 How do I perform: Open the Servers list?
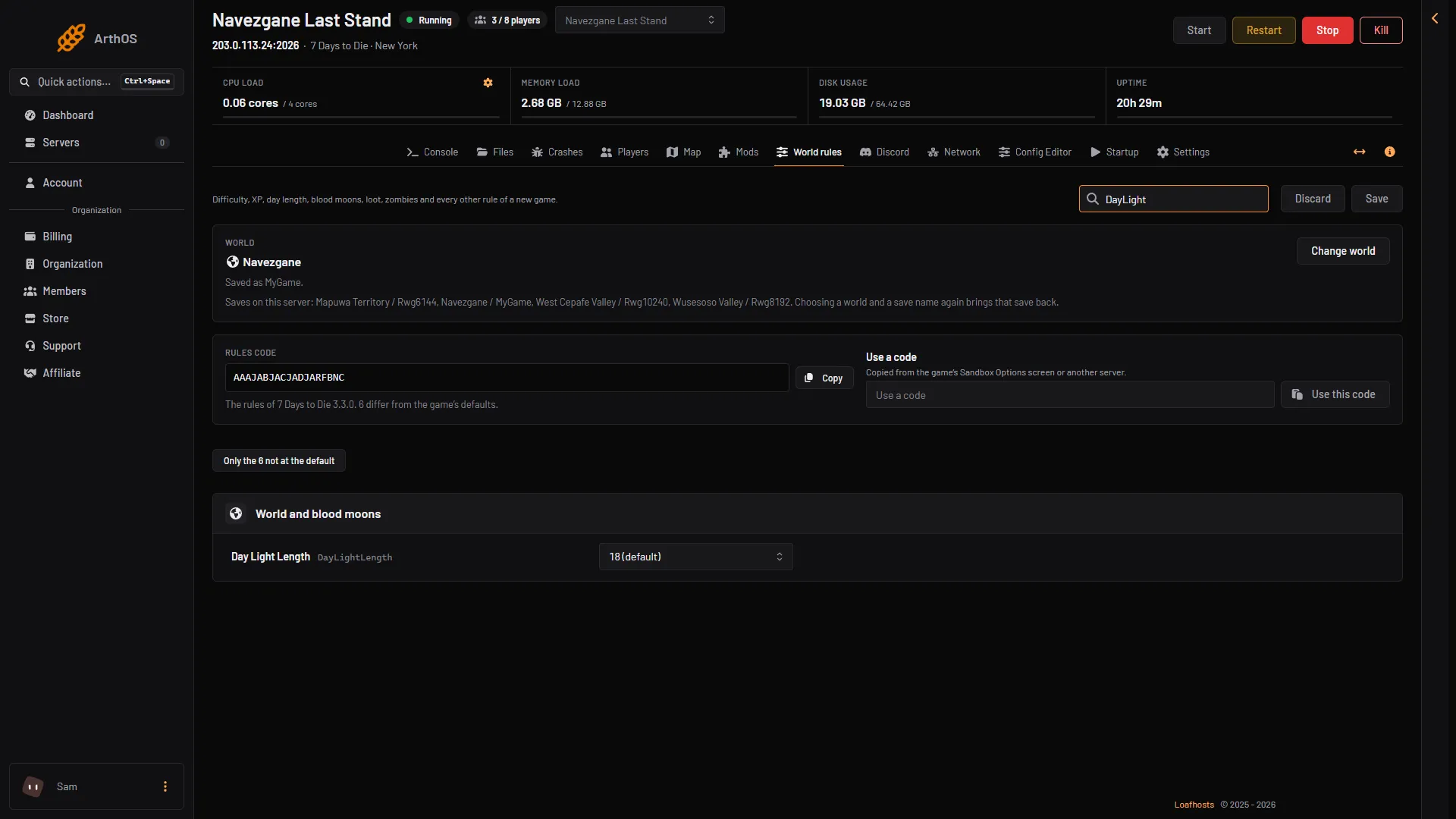coord(96,143)
